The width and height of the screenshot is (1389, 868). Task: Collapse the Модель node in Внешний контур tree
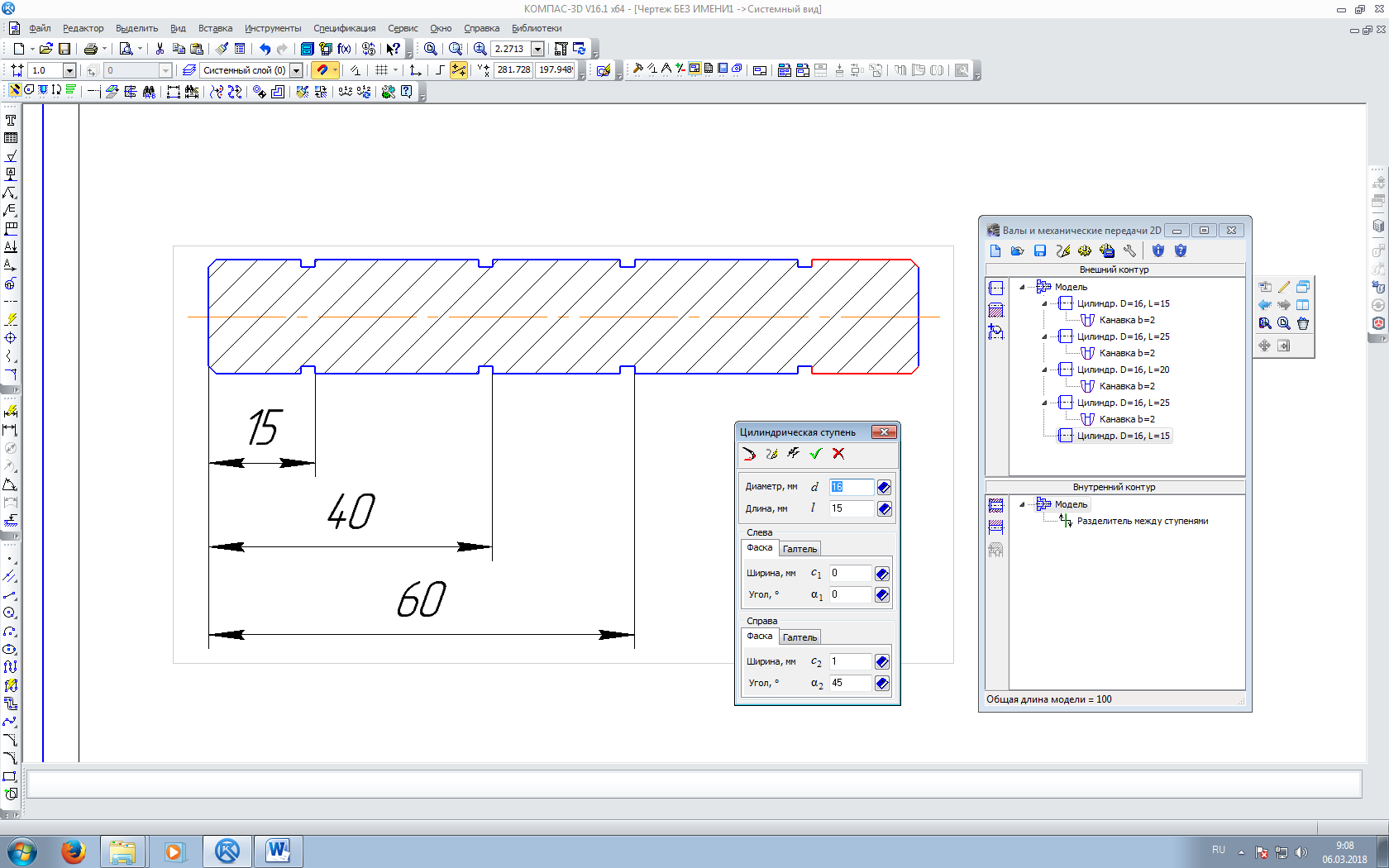pyautogui.click(x=1022, y=287)
